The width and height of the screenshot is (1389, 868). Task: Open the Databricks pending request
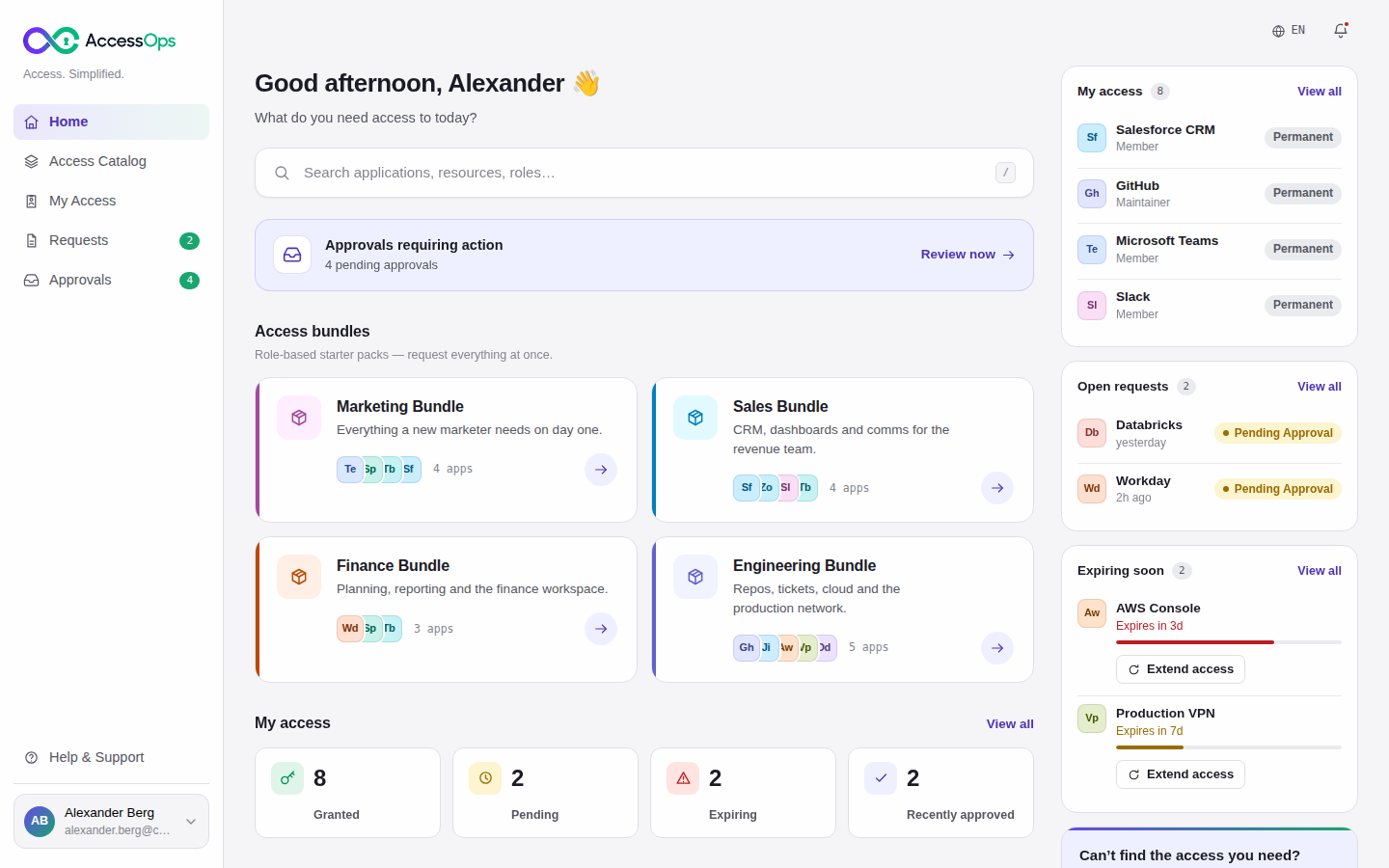point(1210,433)
